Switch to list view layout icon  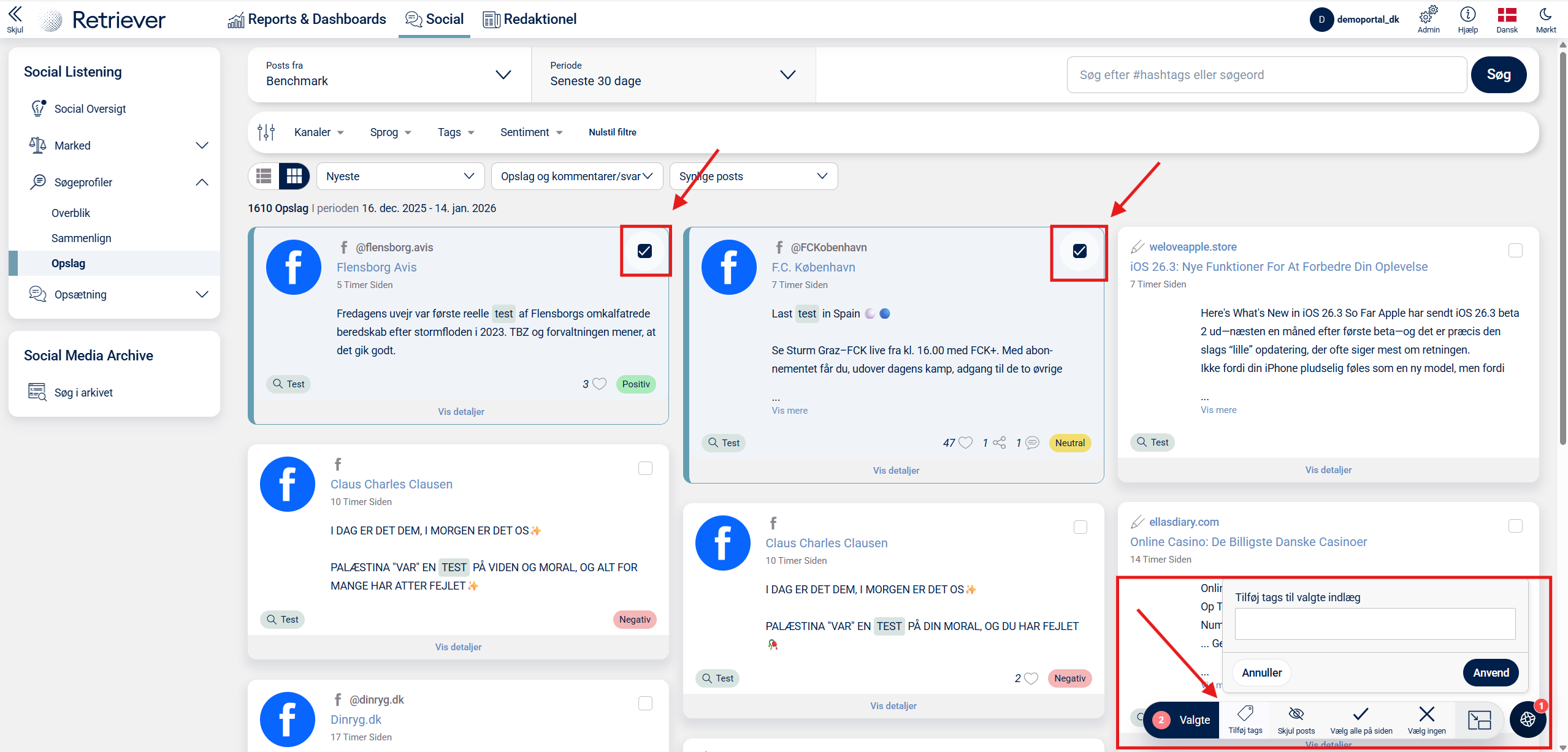click(264, 177)
